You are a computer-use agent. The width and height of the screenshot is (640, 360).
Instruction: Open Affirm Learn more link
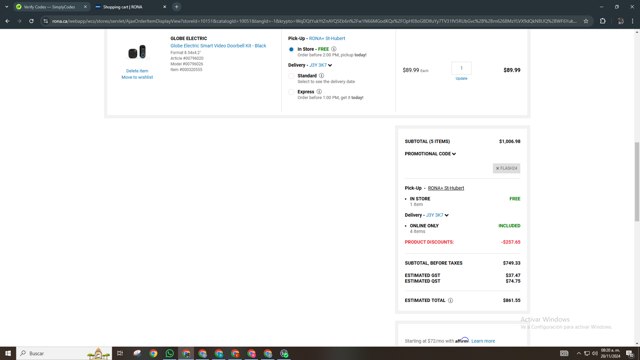tap(483, 341)
